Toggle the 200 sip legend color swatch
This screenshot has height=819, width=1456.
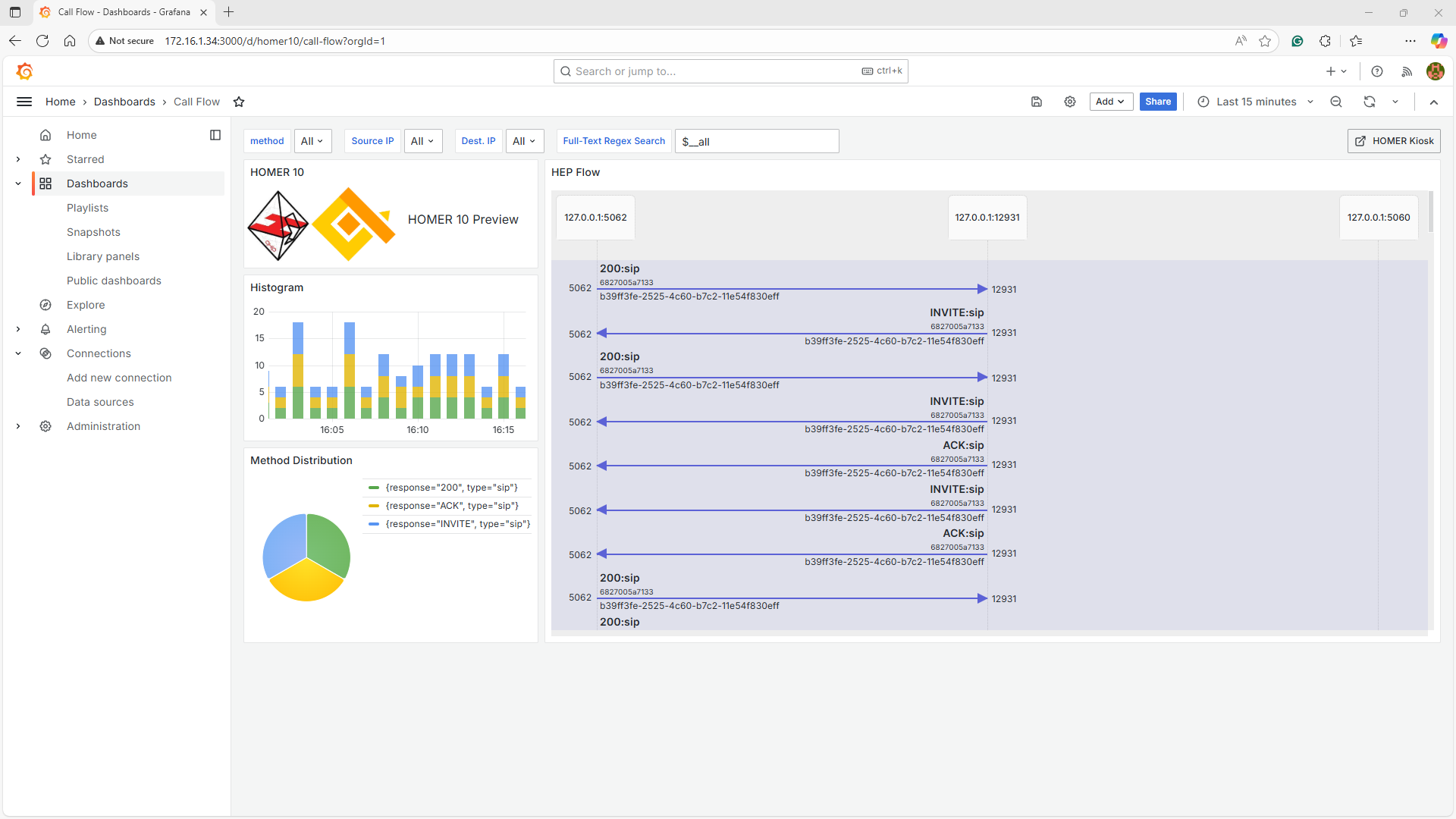[x=374, y=488]
